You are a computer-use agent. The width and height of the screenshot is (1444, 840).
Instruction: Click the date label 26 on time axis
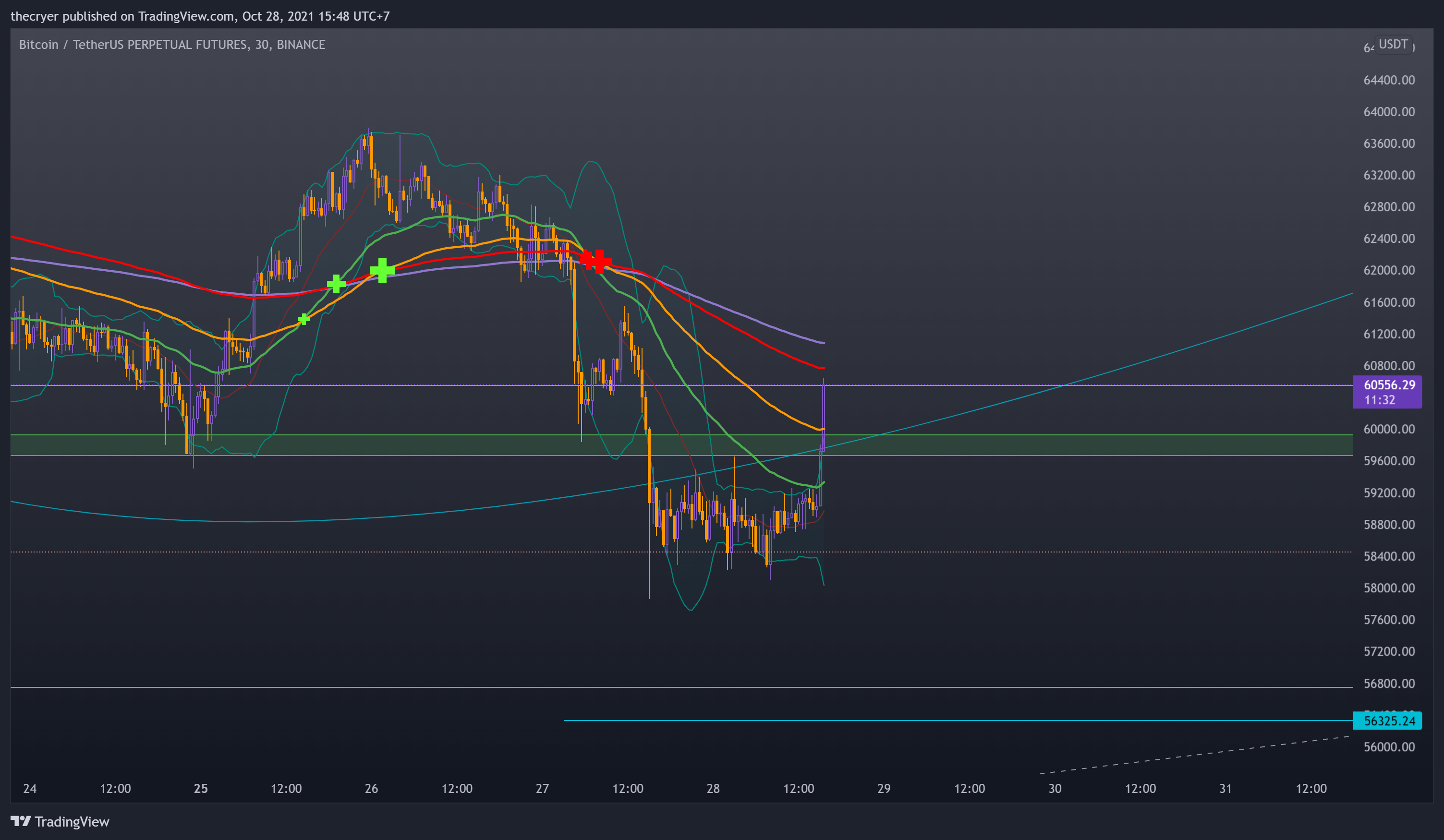pos(371,789)
